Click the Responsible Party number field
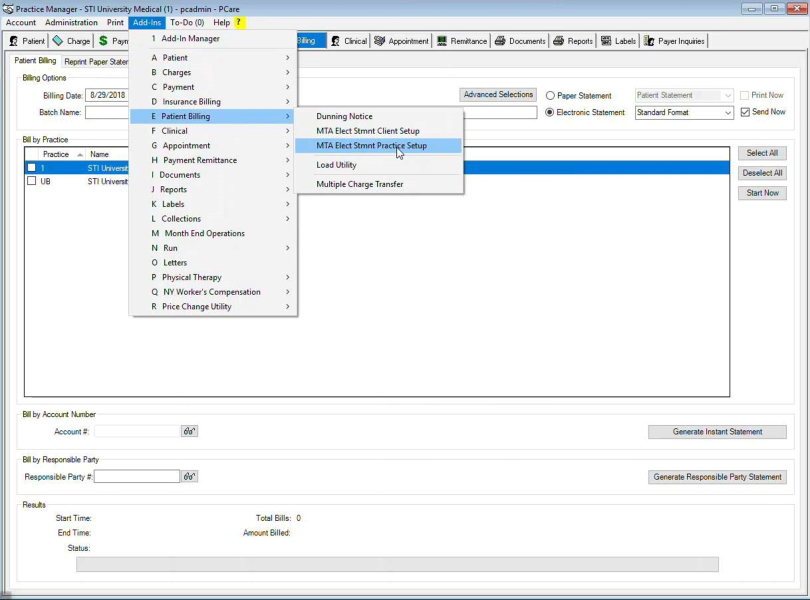The image size is (810, 600). click(x=136, y=477)
